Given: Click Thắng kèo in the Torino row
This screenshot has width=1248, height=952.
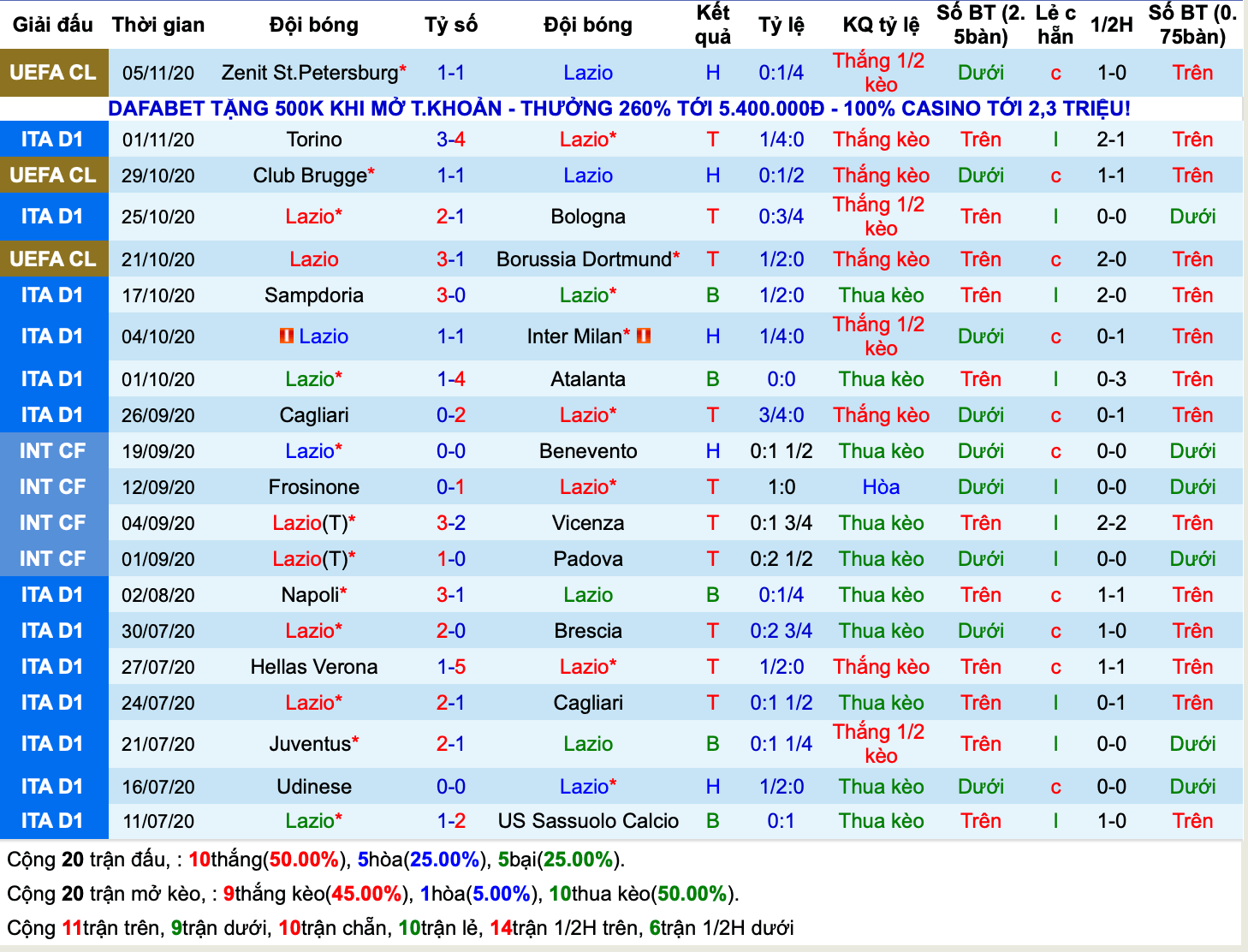Looking at the screenshot, I should click(881, 140).
